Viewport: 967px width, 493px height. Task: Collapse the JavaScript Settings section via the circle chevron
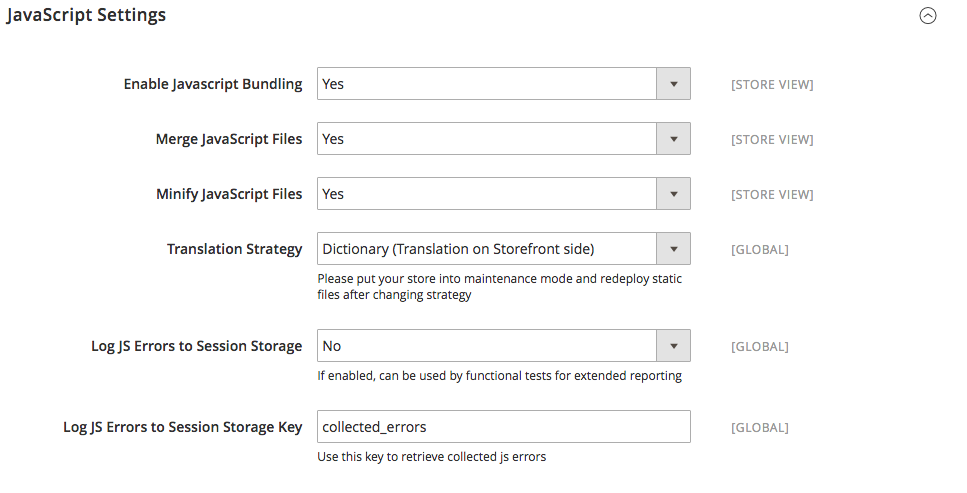pos(928,15)
